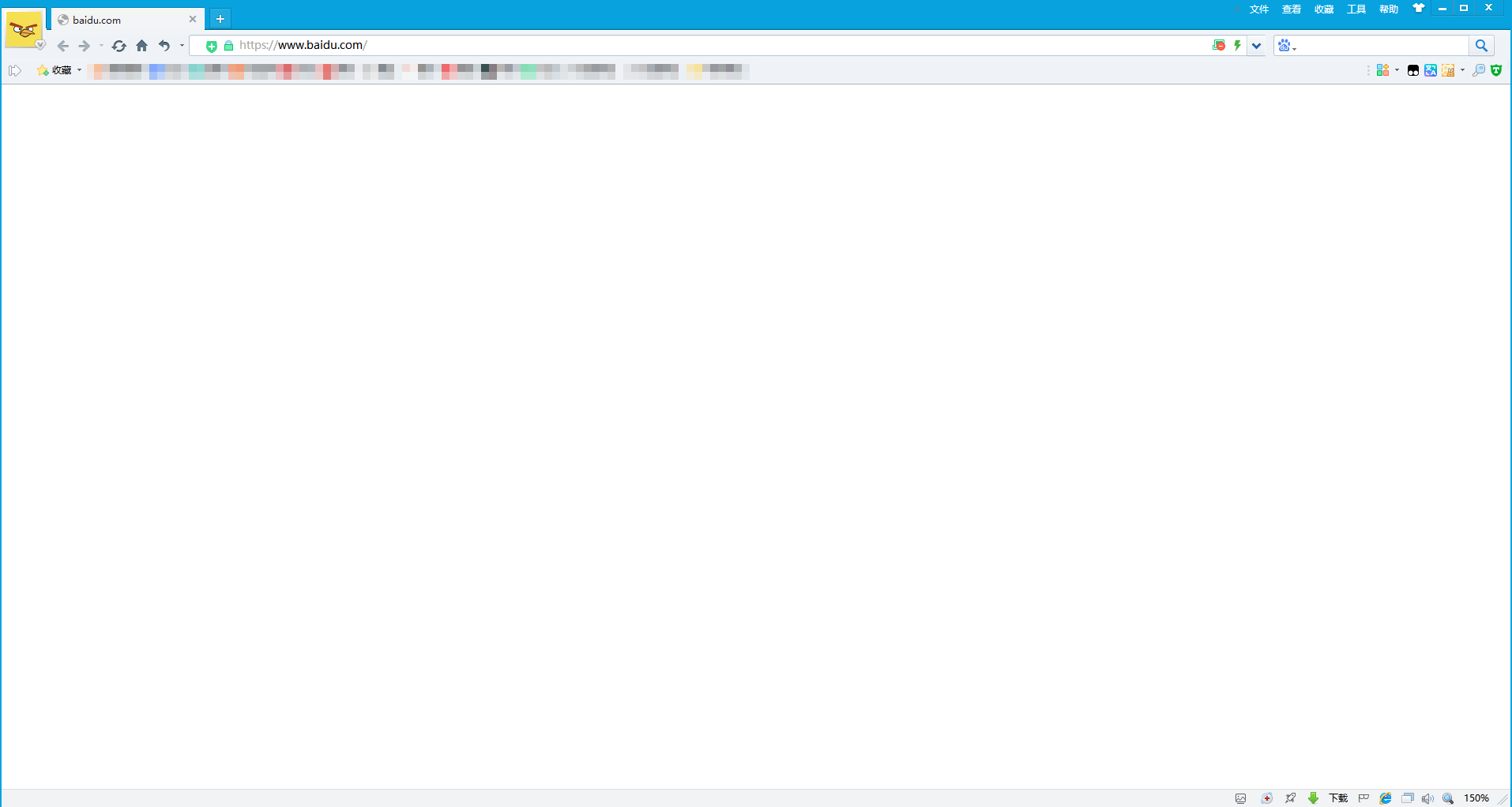This screenshot has width=1512, height=807.
Task: Open the 工具 menu
Action: point(1356,9)
